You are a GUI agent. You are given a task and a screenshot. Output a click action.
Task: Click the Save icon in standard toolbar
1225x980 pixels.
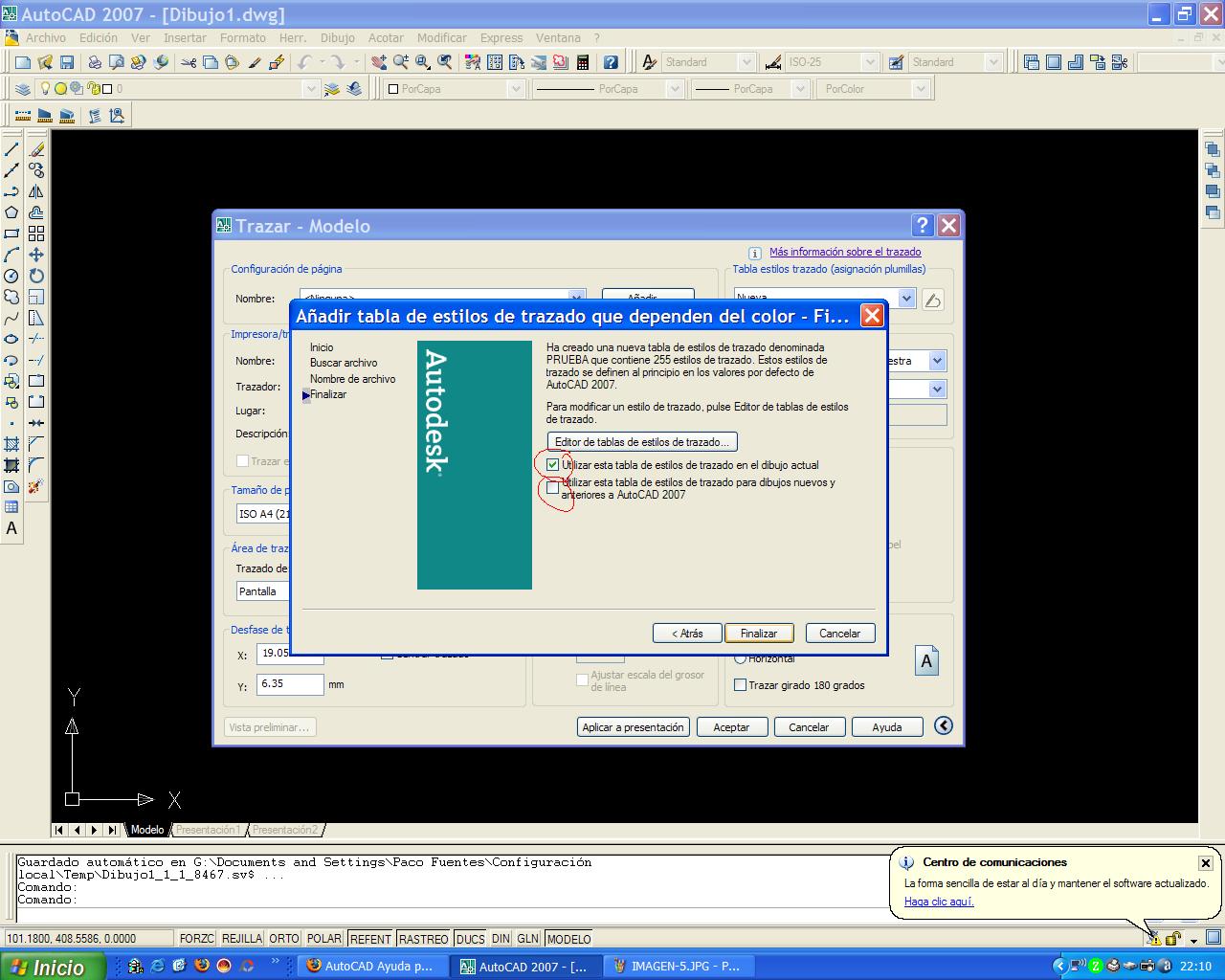pos(67,62)
